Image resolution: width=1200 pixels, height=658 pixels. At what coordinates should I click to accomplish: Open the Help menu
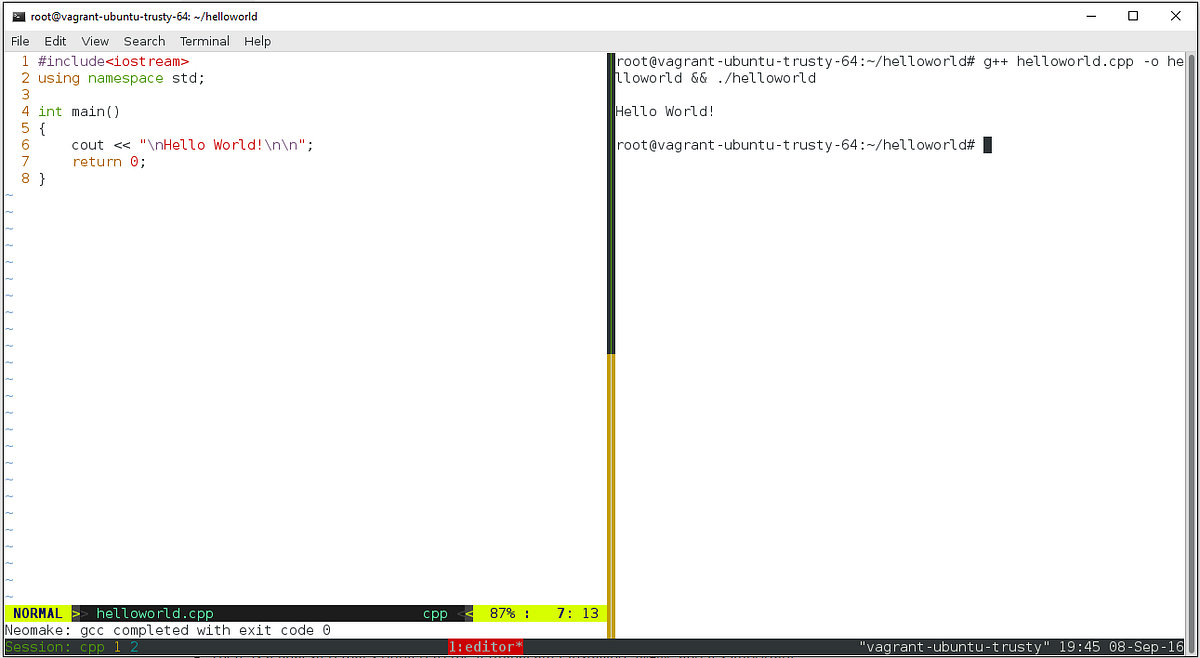pos(257,41)
